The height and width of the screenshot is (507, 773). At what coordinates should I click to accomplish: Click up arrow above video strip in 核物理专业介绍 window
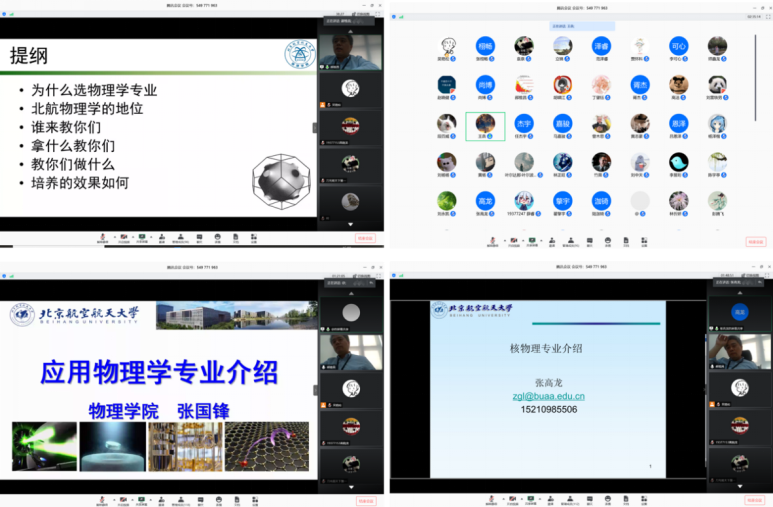740,293
